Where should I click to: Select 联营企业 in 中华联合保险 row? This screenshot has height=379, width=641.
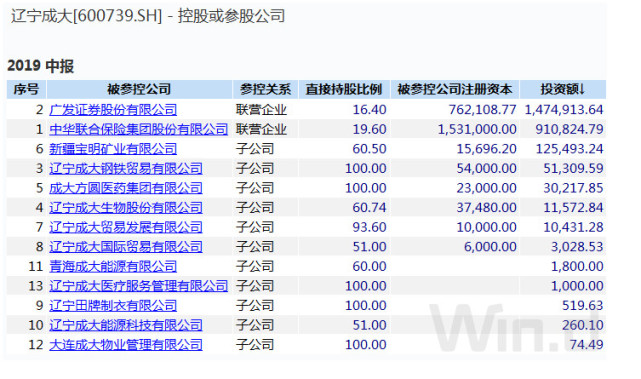point(261,130)
